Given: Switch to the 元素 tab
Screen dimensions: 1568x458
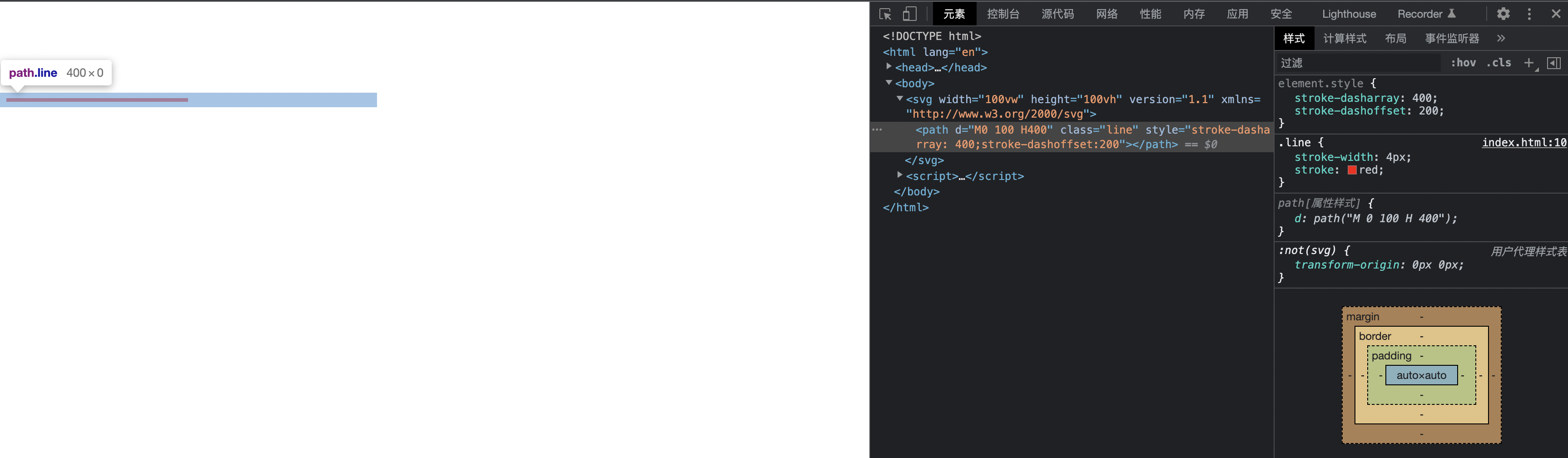Looking at the screenshot, I should point(954,14).
